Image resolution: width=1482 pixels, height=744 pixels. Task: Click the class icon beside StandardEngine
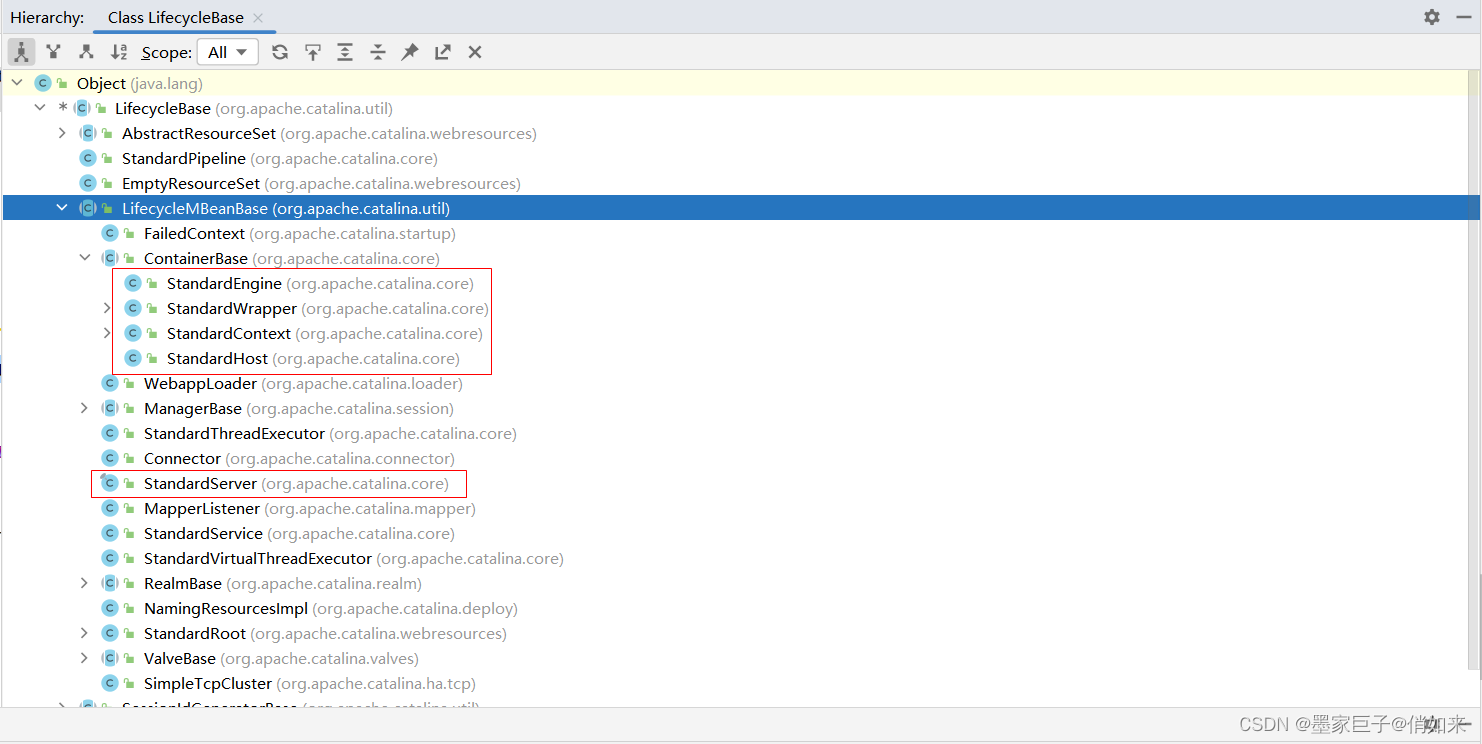[133, 283]
